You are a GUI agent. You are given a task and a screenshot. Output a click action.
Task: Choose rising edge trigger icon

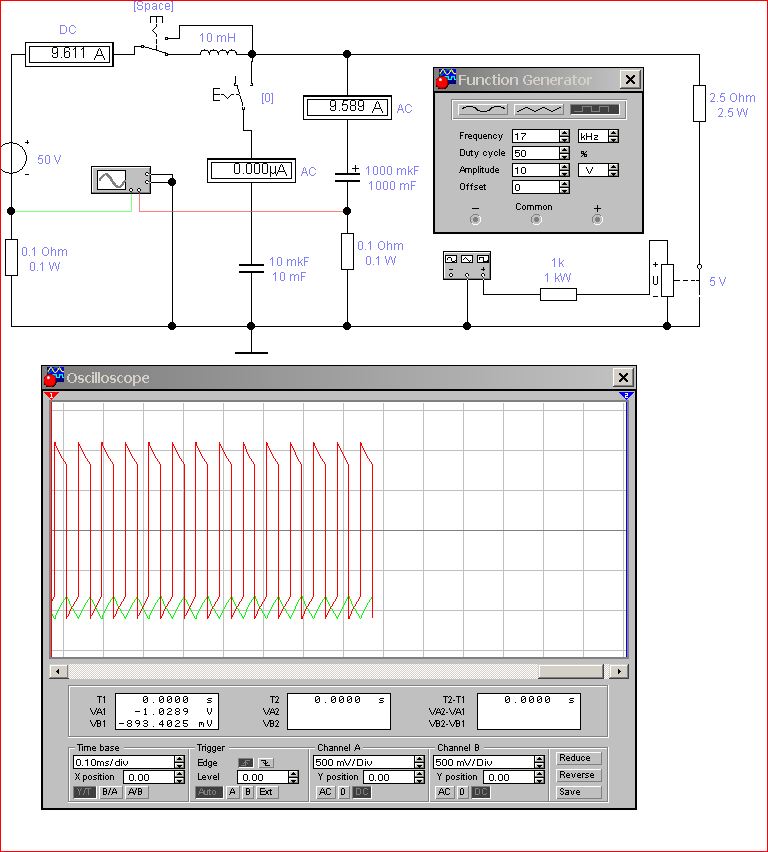[x=245, y=763]
